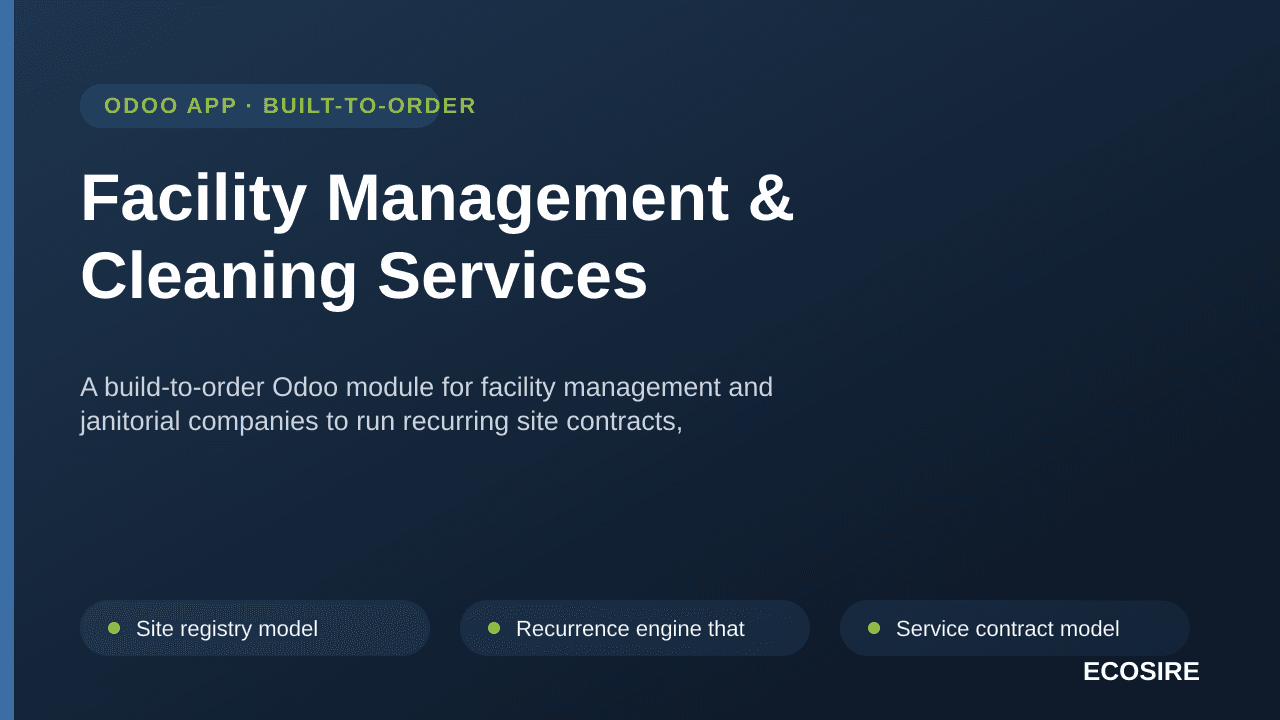Click the green dot beside 'Site registry model'

point(114,628)
